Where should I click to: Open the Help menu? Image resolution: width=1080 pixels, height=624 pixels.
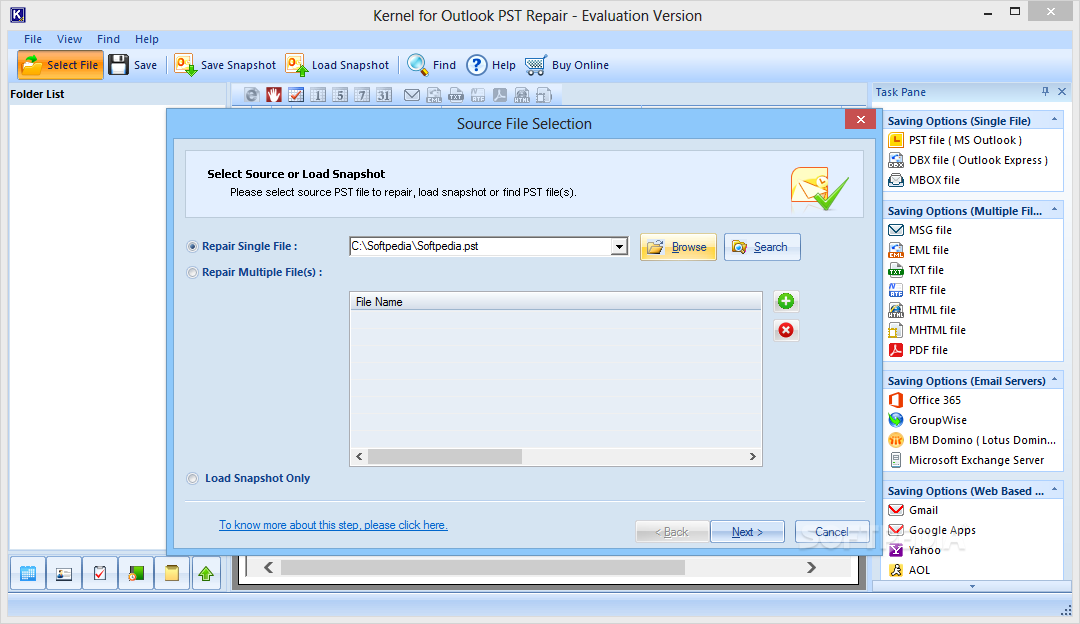tap(147, 39)
